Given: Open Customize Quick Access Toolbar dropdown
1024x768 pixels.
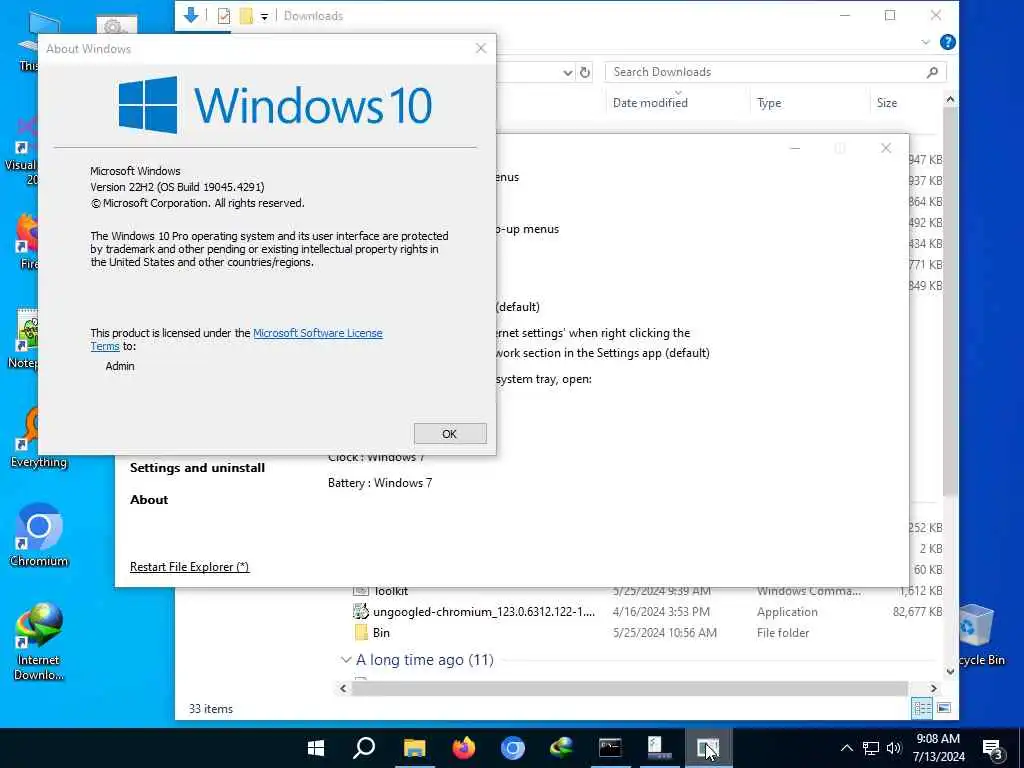Looking at the screenshot, I should coord(264,16).
